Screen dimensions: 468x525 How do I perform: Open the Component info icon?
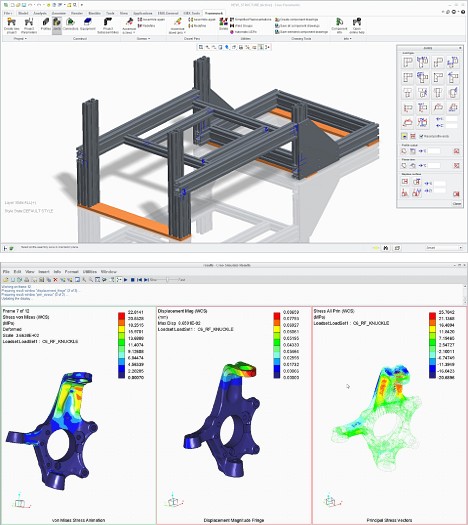339,25
